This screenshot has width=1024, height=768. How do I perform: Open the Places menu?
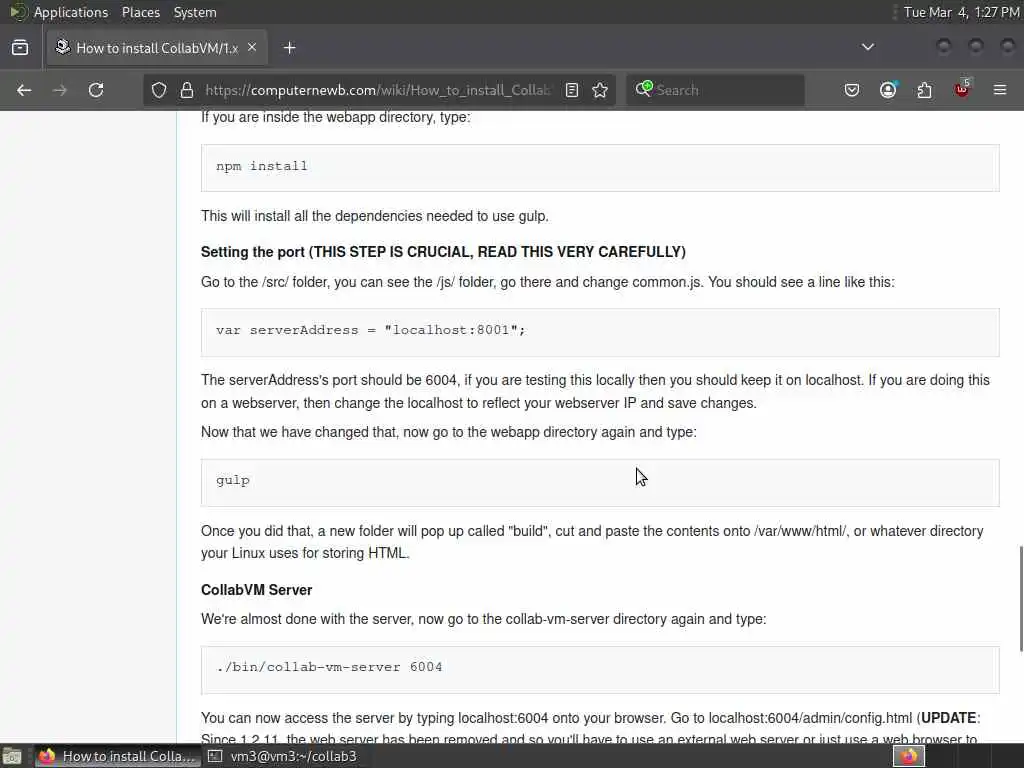(x=140, y=12)
